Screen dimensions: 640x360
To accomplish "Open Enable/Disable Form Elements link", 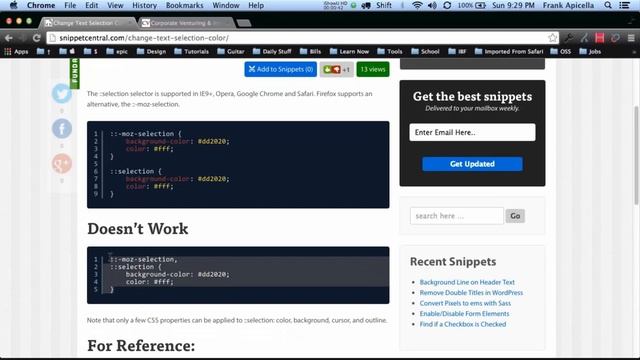I will 464,313.
